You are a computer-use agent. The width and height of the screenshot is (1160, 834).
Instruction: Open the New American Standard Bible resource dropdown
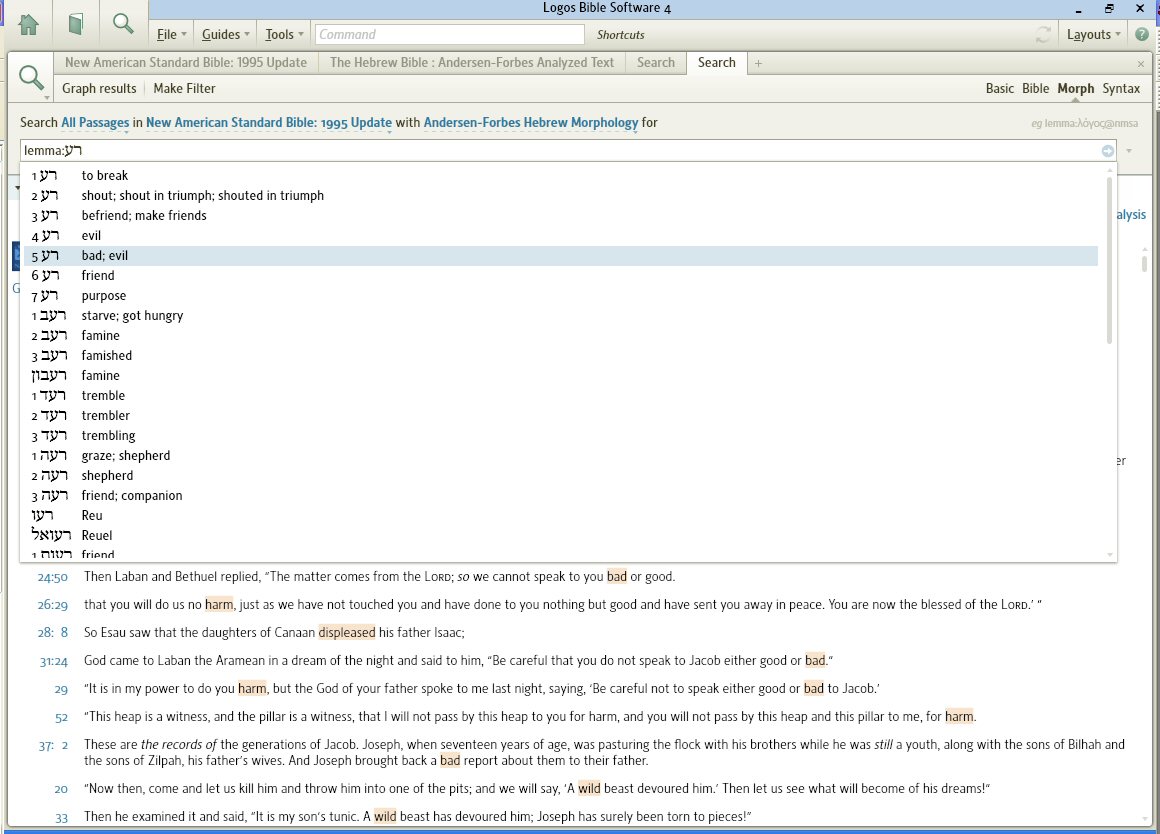[269, 123]
